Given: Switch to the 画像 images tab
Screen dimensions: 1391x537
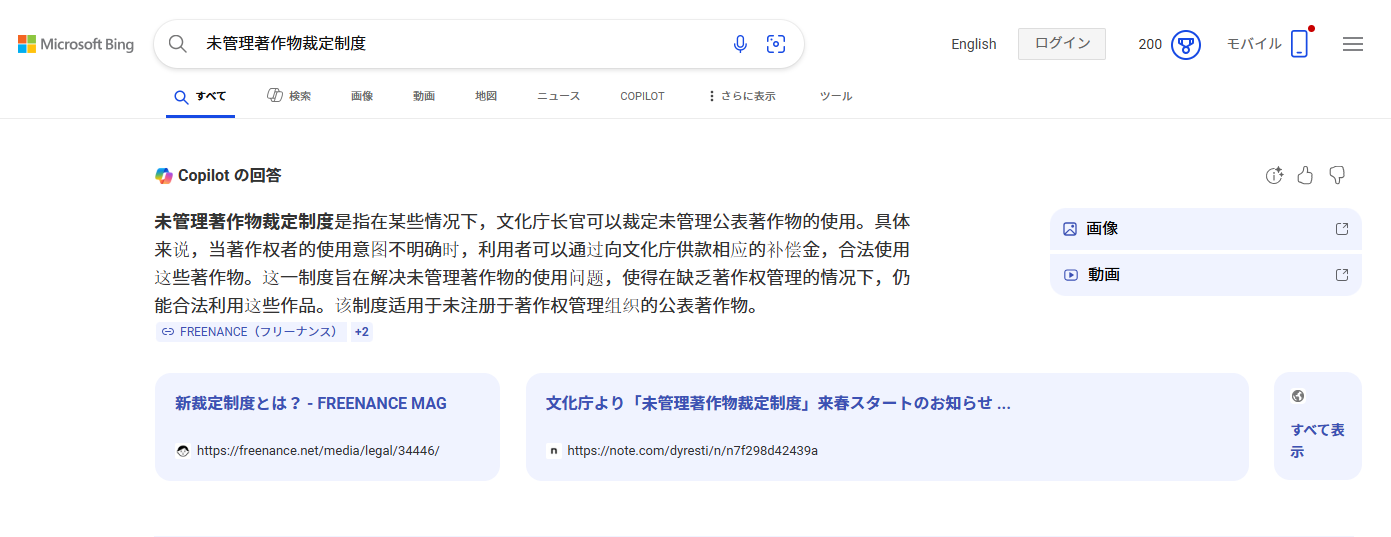Looking at the screenshot, I should 362,96.
